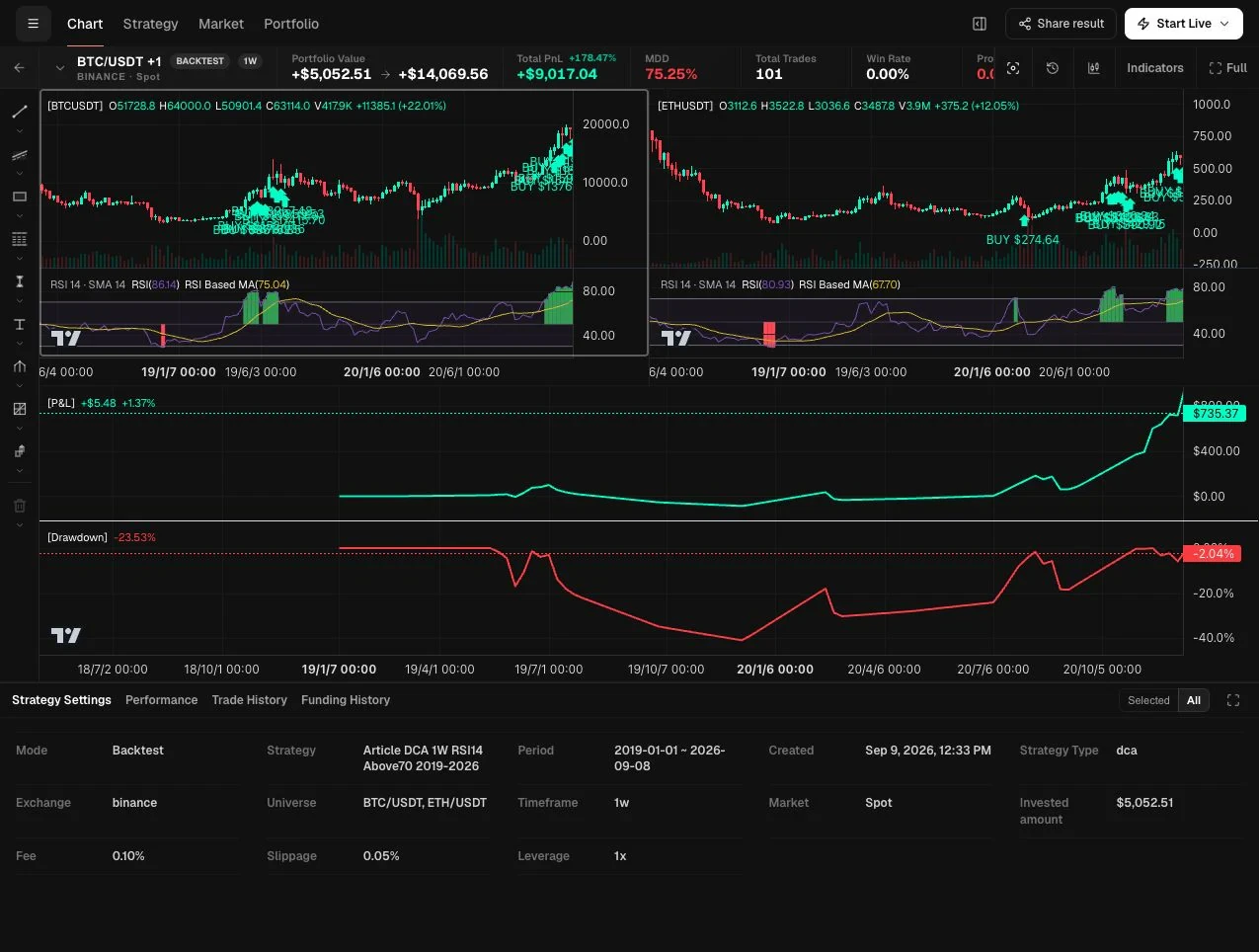Screen dimensions: 1259x952
Task: Click the ETHUSDT chart price axis
Action: (1220, 181)
